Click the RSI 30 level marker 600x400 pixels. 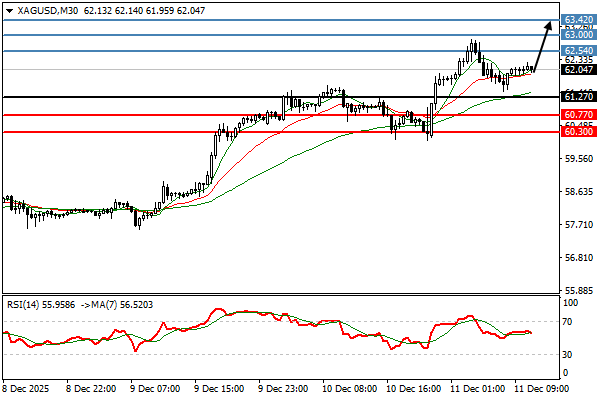click(568, 354)
